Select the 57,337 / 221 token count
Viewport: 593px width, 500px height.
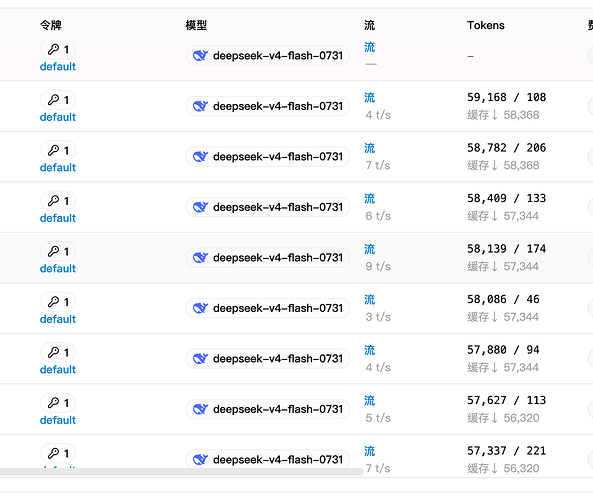click(506, 450)
